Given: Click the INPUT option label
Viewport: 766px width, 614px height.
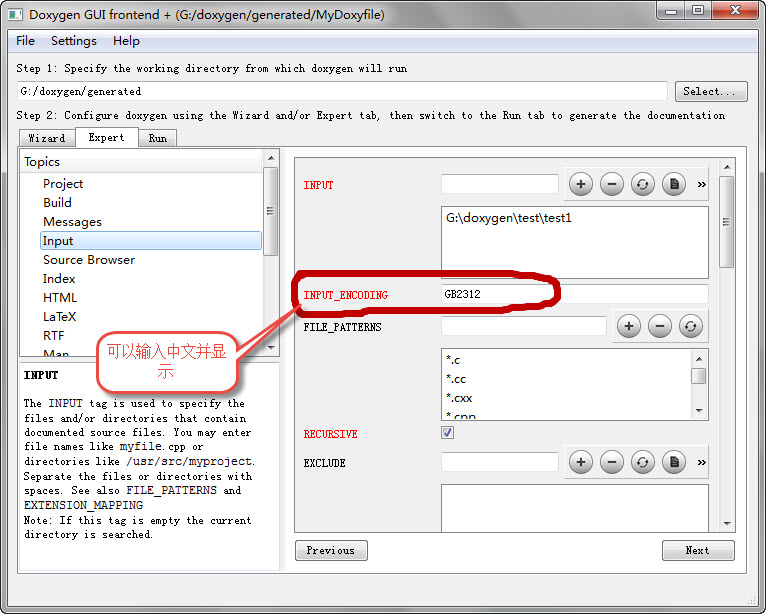Looking at the screenshot, I should pos(319,185).
